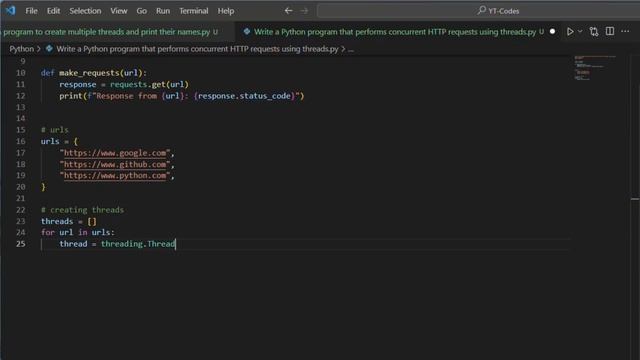Screen dimensions: 640x360
Task: Click the Python breadcrumb folder
Action: 22,49
